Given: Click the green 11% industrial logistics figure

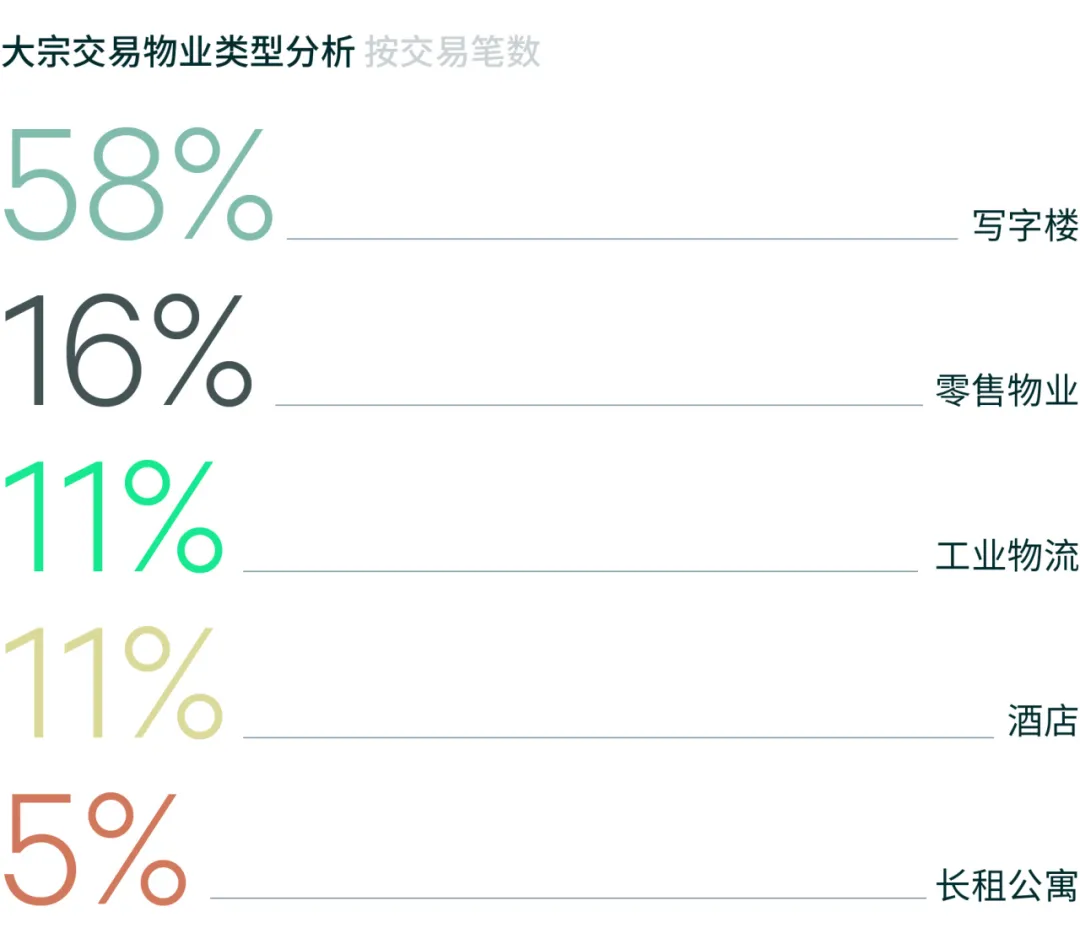Looking at the screenshot, I should point(114,517).
